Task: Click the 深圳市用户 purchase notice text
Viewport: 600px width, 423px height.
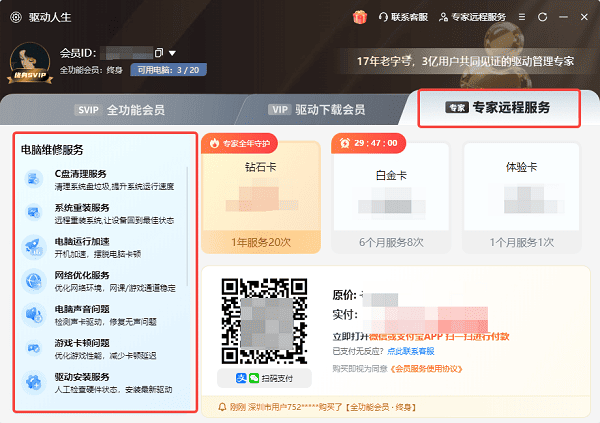Action: point(323,407)
